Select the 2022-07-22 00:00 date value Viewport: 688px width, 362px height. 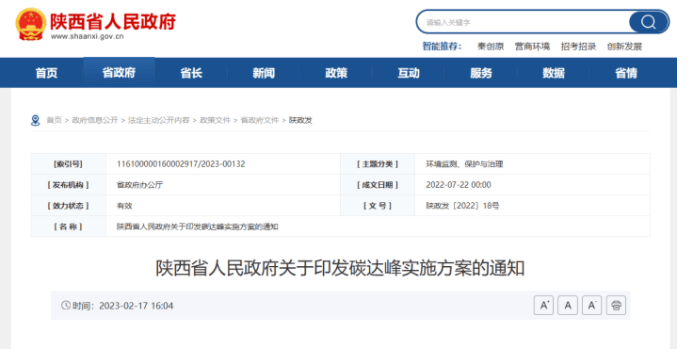point(459,185)
